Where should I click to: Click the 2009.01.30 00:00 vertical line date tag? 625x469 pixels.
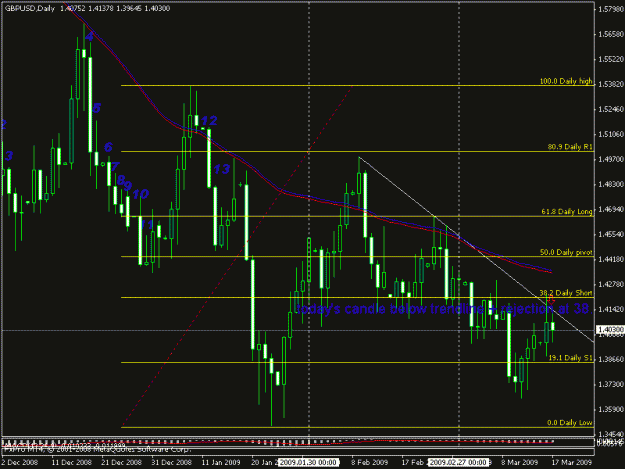tap(308, 462)
